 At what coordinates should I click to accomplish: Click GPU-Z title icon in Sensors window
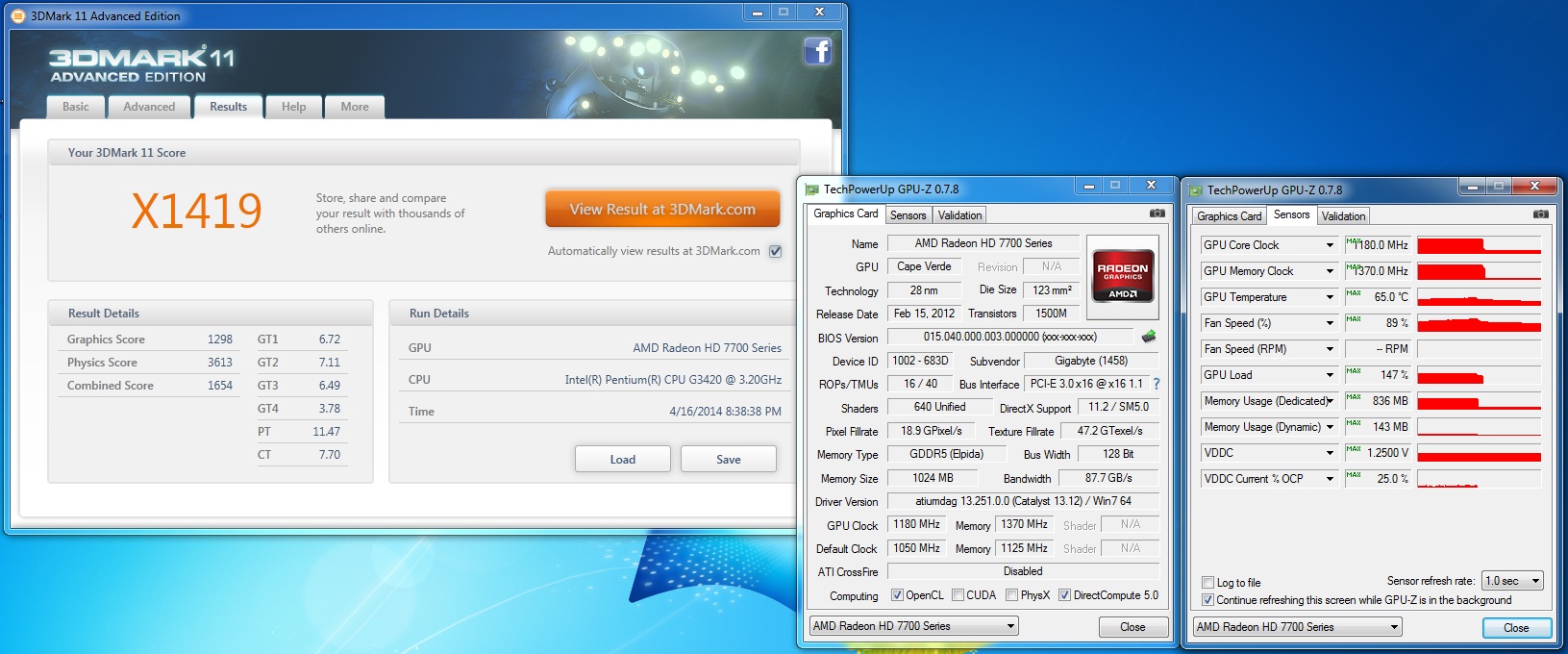click(x=1196, y=190)
